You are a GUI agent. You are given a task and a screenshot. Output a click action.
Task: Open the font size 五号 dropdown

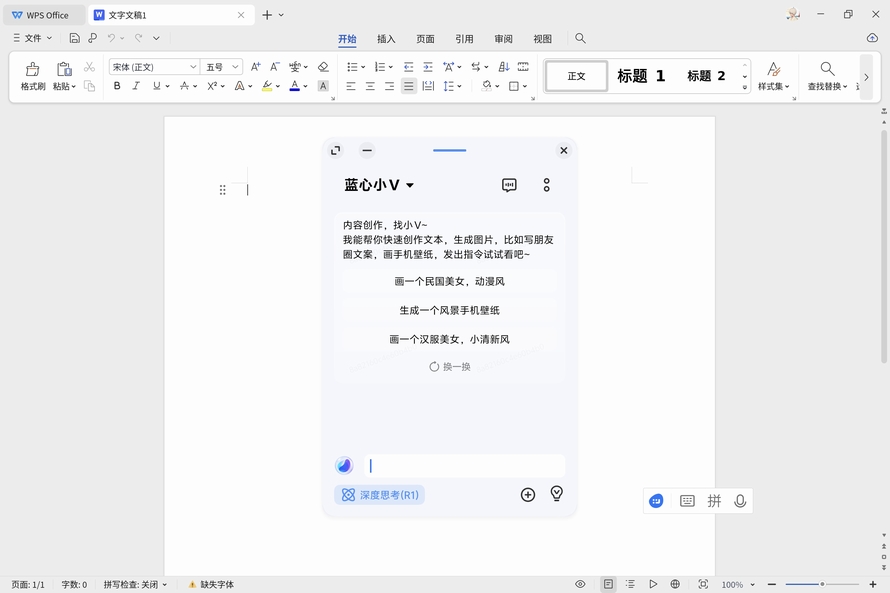[235, 67]
